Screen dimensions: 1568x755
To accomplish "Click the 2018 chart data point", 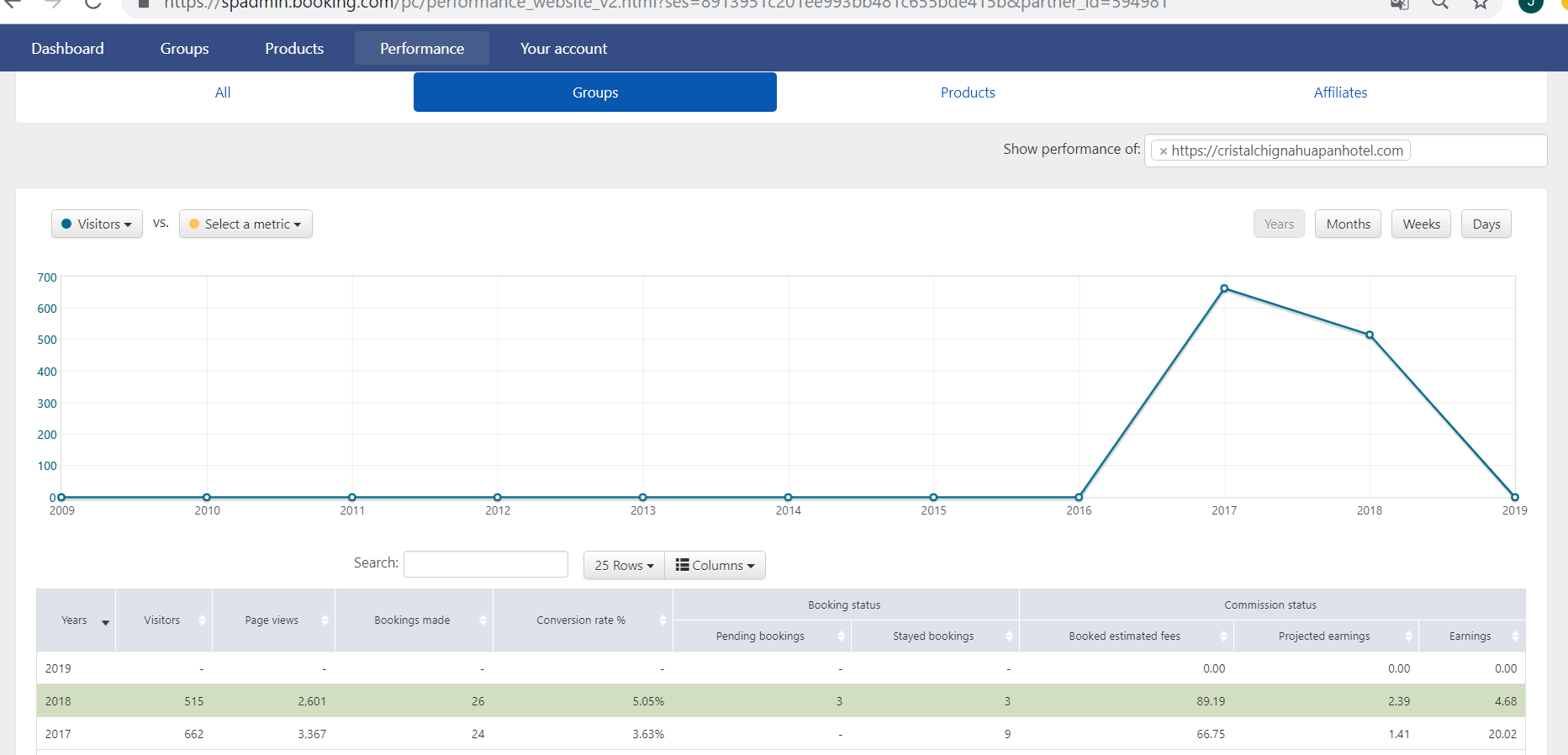I will (x=1370, y=335).
